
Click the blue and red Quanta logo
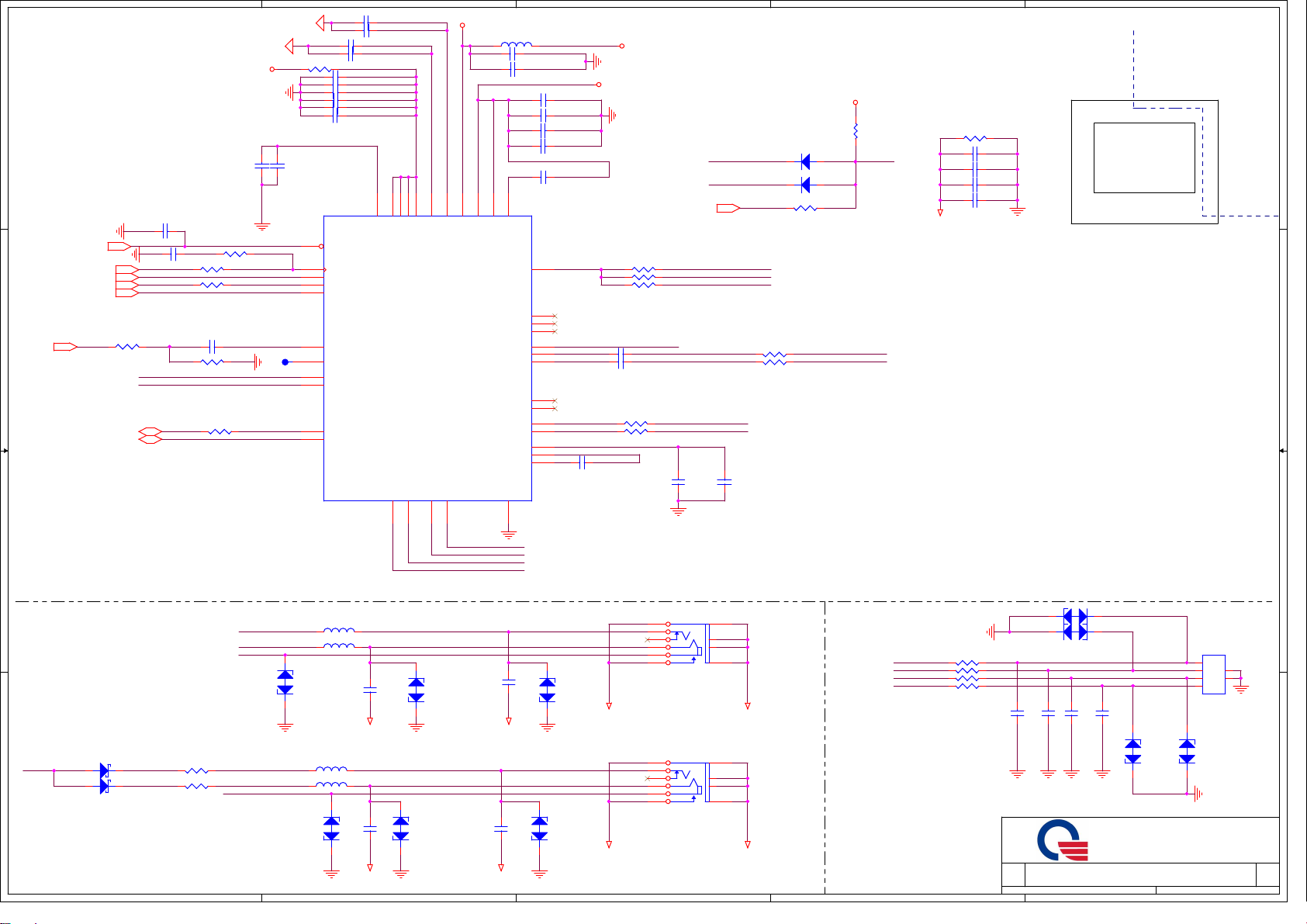click(x=1063, y=843)
